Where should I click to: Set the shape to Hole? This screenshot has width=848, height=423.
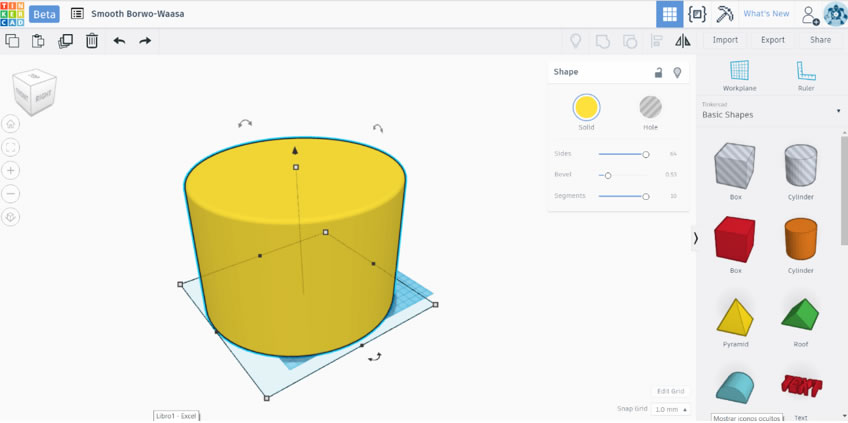tap(651, 107)
